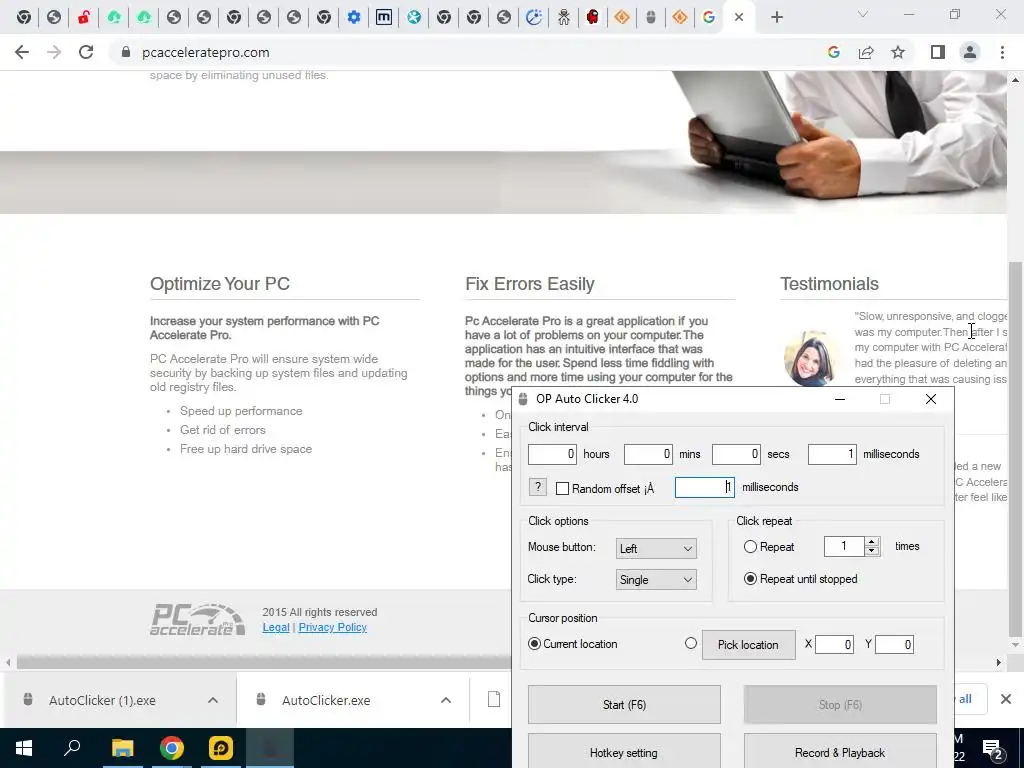Click the X coordinate field

pyautogui.click(x=835, y=645)
